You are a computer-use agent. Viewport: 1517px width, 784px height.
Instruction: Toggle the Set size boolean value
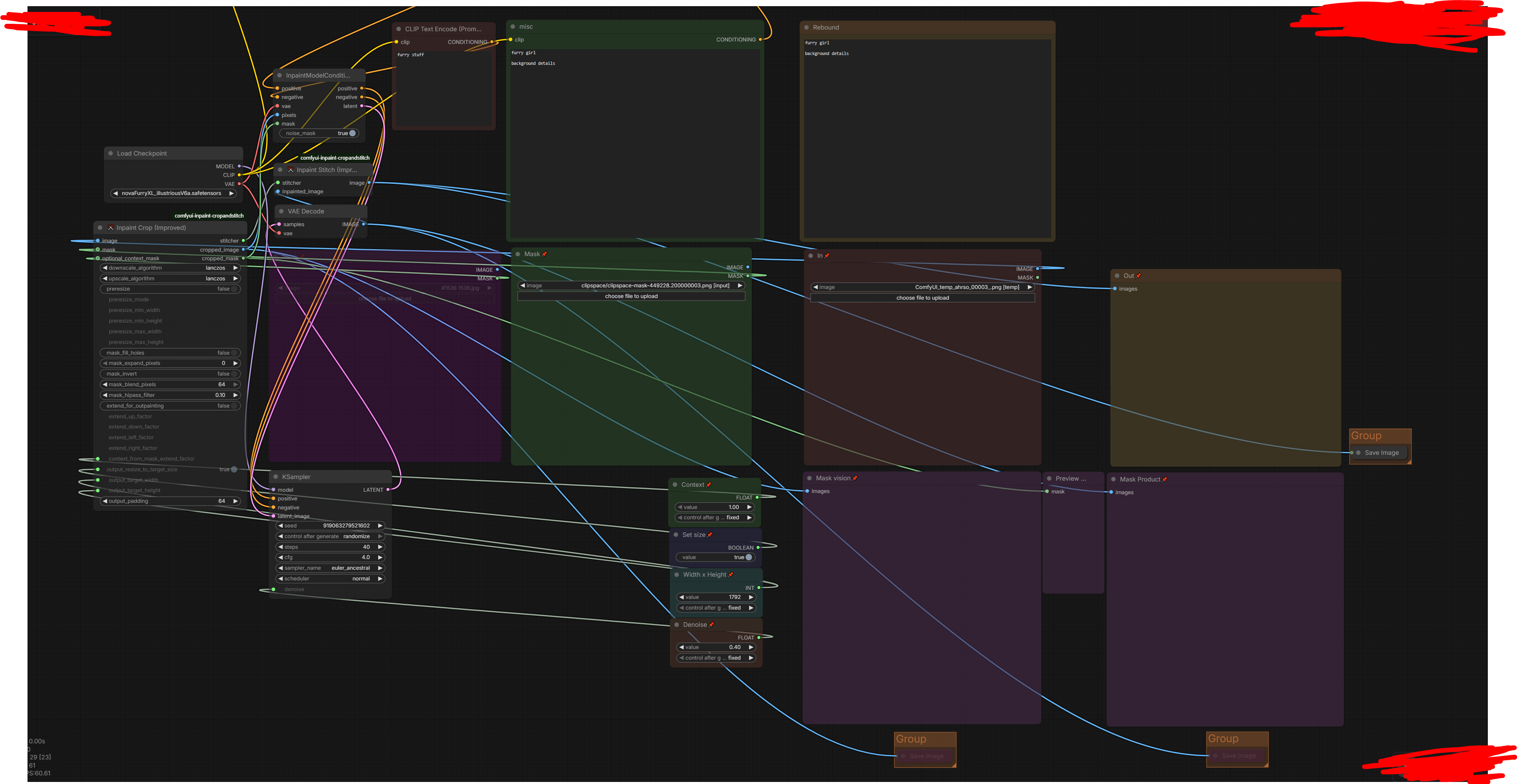748,557
